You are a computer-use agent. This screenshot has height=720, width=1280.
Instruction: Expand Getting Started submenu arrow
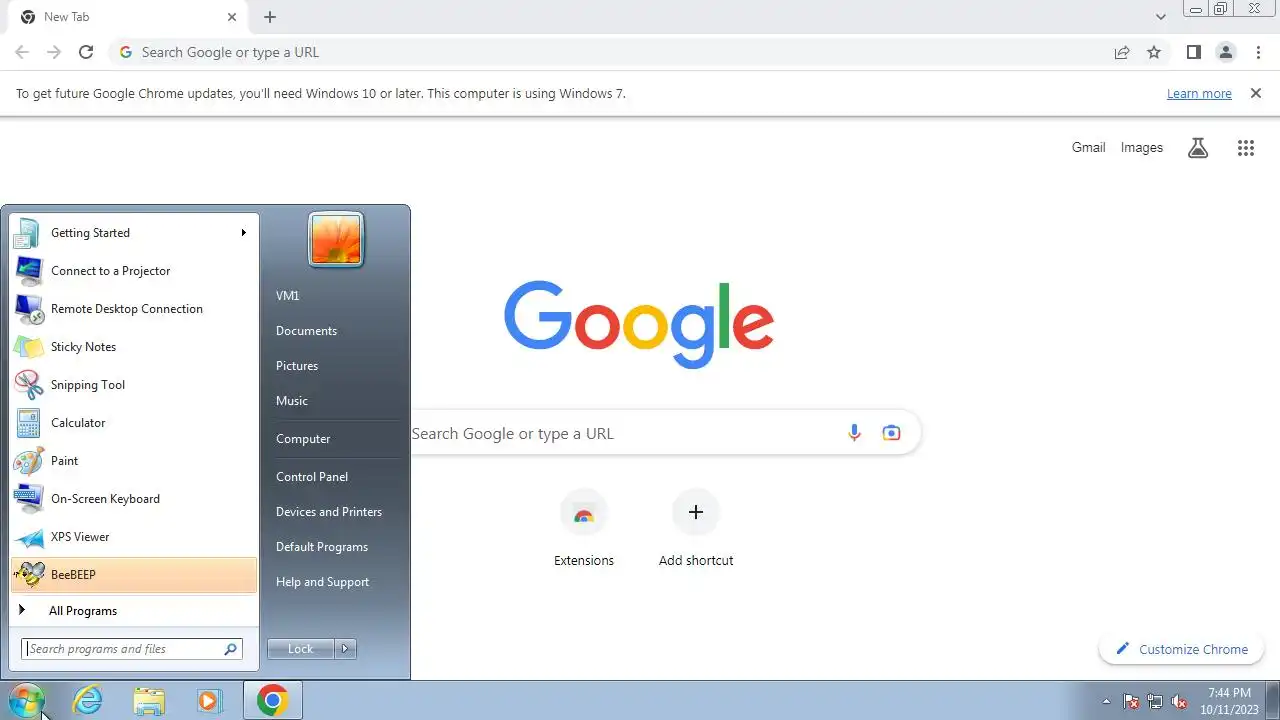click(243, 233)
